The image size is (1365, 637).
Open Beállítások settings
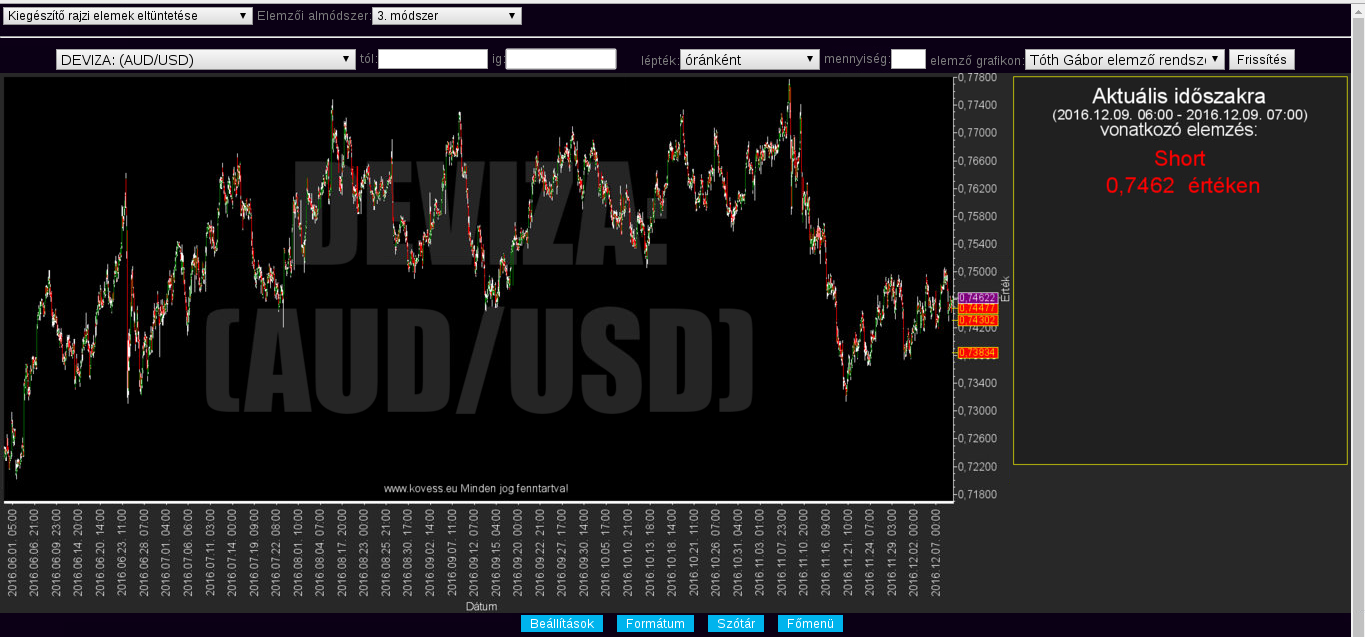(x=561, y=624)
